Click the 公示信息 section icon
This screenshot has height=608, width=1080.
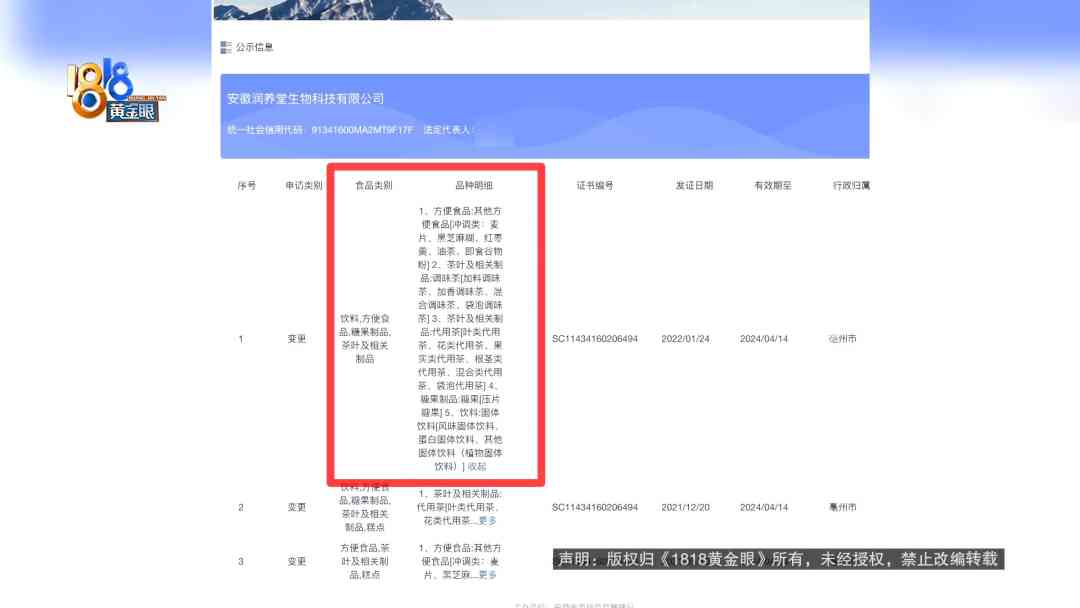pos(226,47)
